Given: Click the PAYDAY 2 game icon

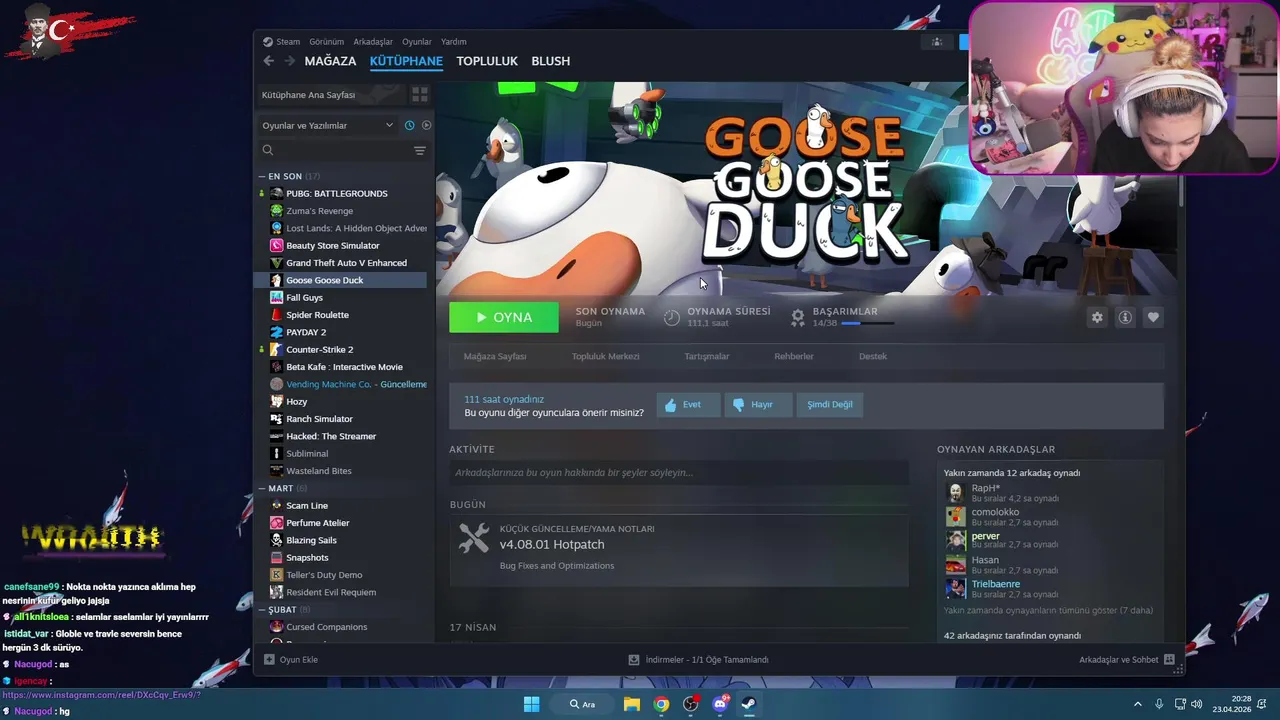Looking at the screenshot, I should [x=277, y=332].
